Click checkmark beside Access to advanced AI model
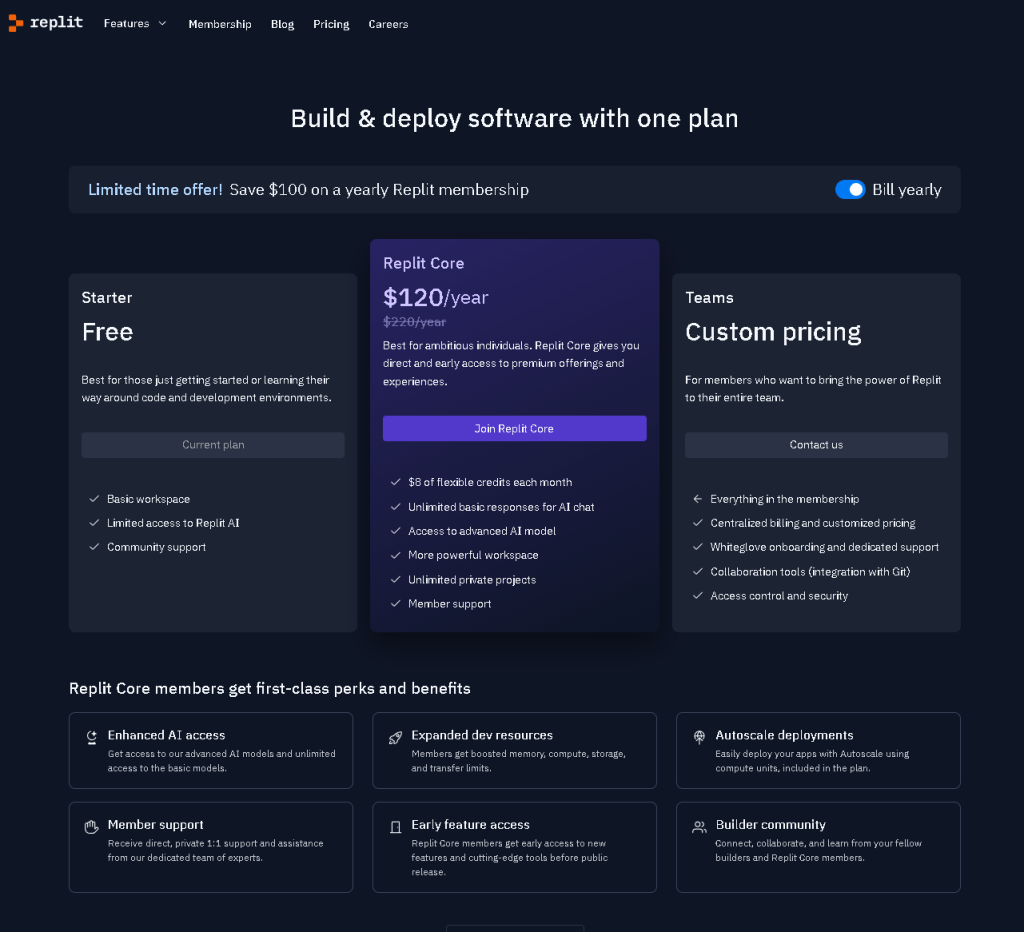 click(395, 530)
